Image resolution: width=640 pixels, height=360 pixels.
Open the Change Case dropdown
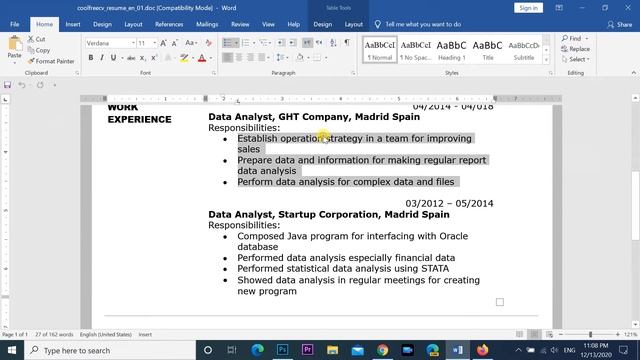tap(191, 43)
